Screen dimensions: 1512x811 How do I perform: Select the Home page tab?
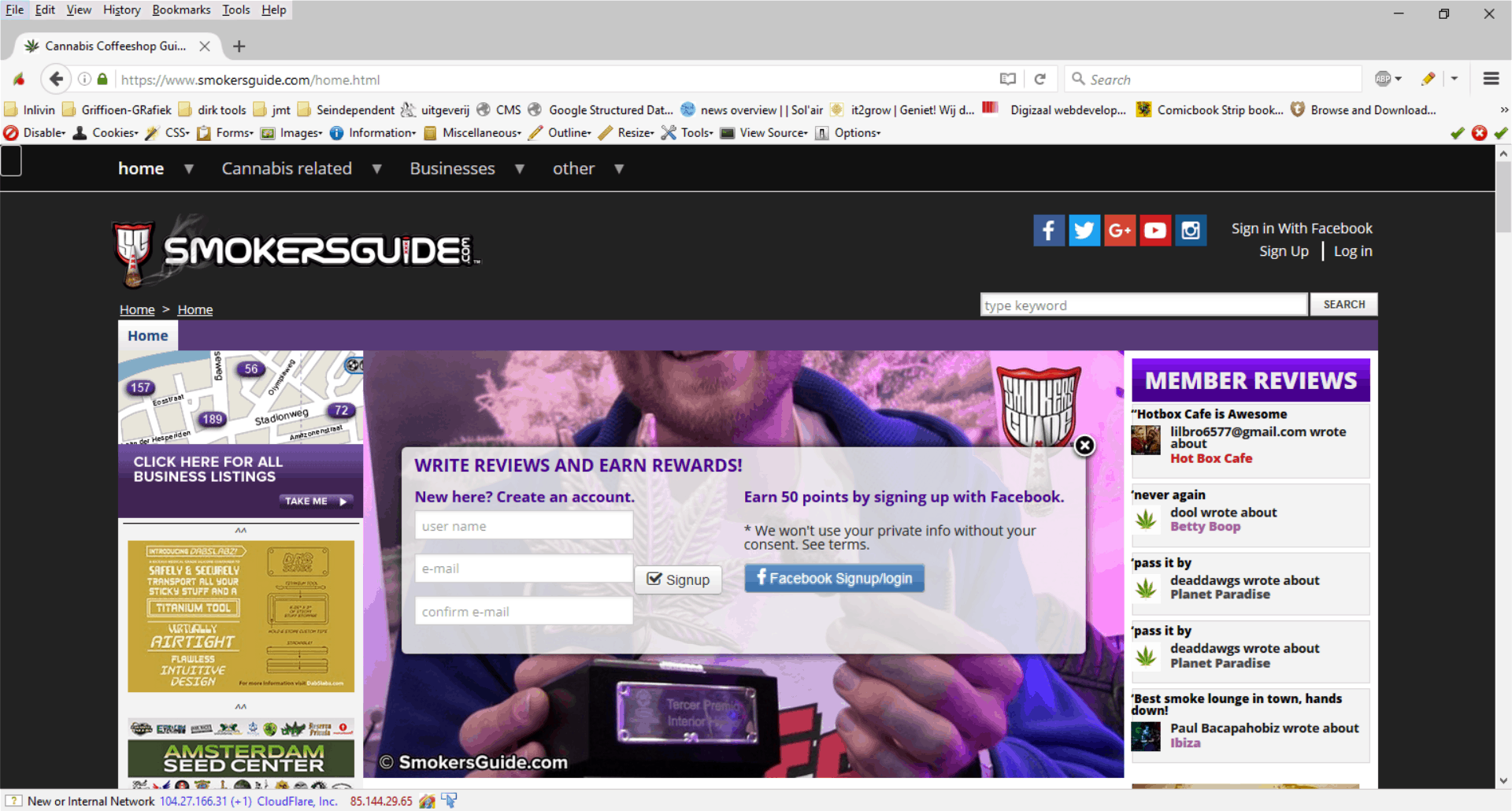pyautogui.click(x=148, y=335)
